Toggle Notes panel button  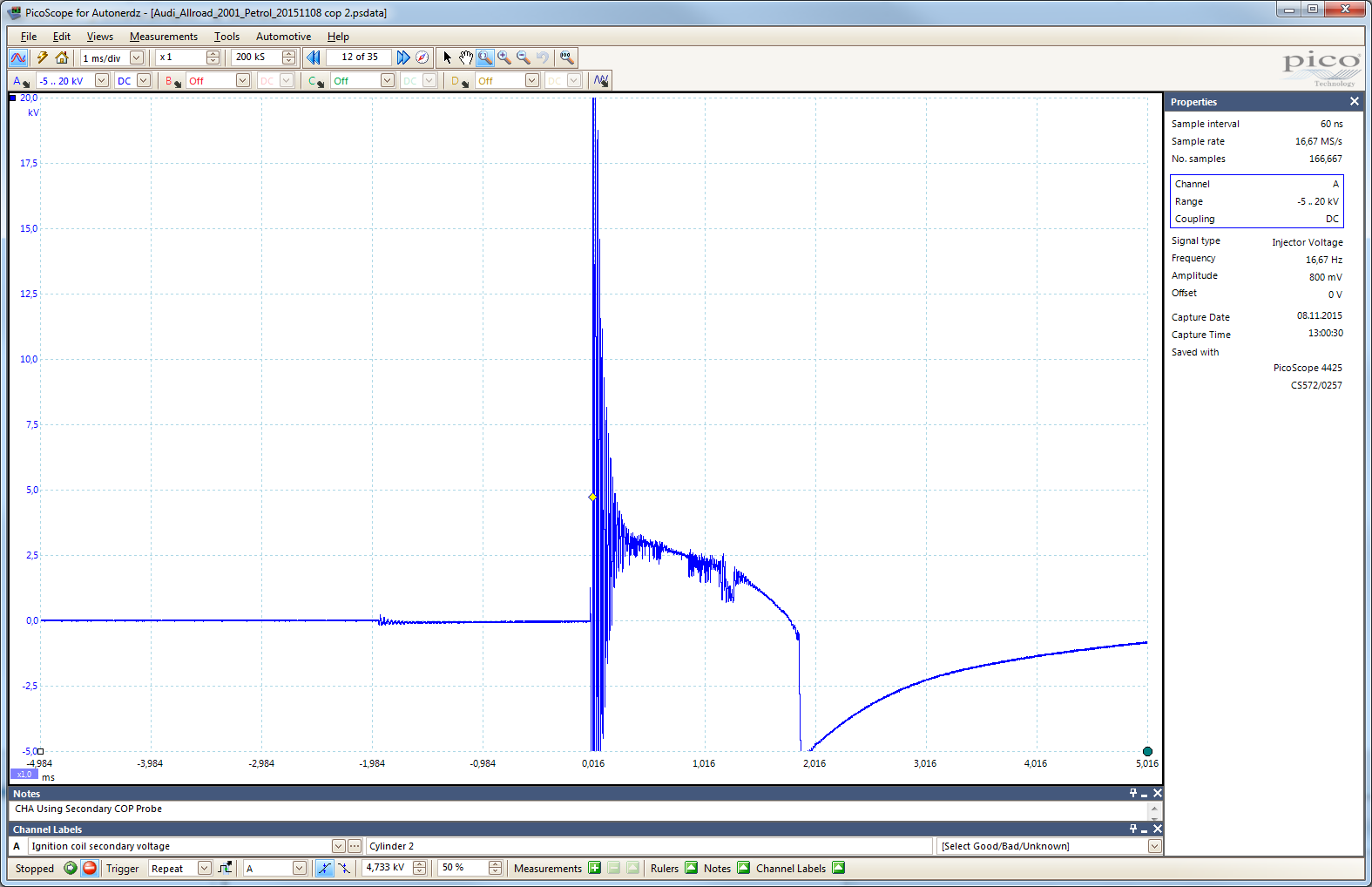tap(743, 868)
